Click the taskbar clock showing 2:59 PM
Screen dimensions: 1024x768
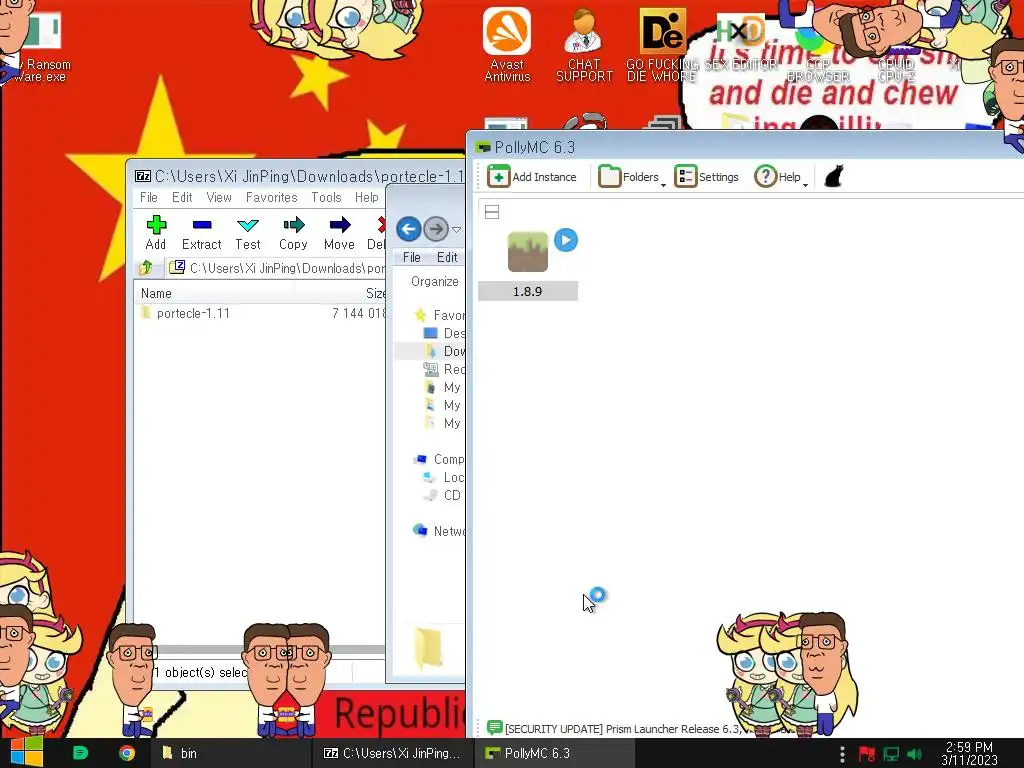(969, 754)
